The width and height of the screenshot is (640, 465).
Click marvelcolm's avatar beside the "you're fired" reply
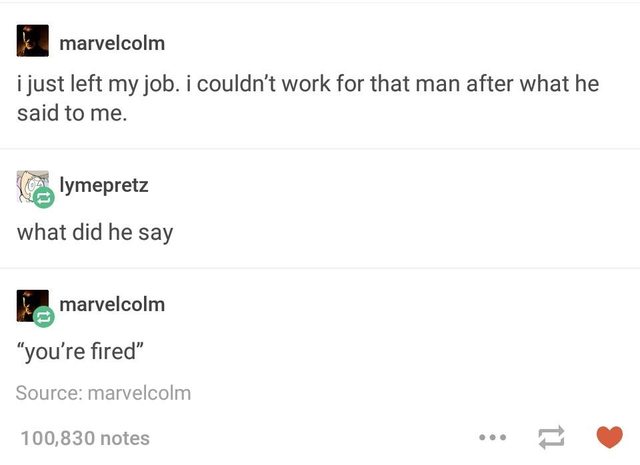tap(29, 303)
